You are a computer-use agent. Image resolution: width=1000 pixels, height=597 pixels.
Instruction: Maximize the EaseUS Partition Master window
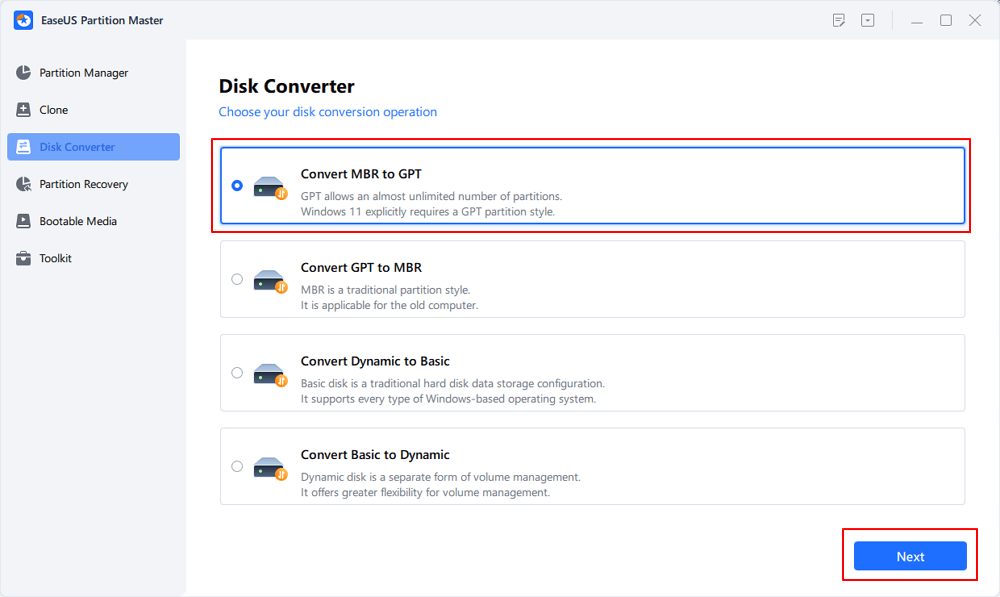click(x=945, y=20)
